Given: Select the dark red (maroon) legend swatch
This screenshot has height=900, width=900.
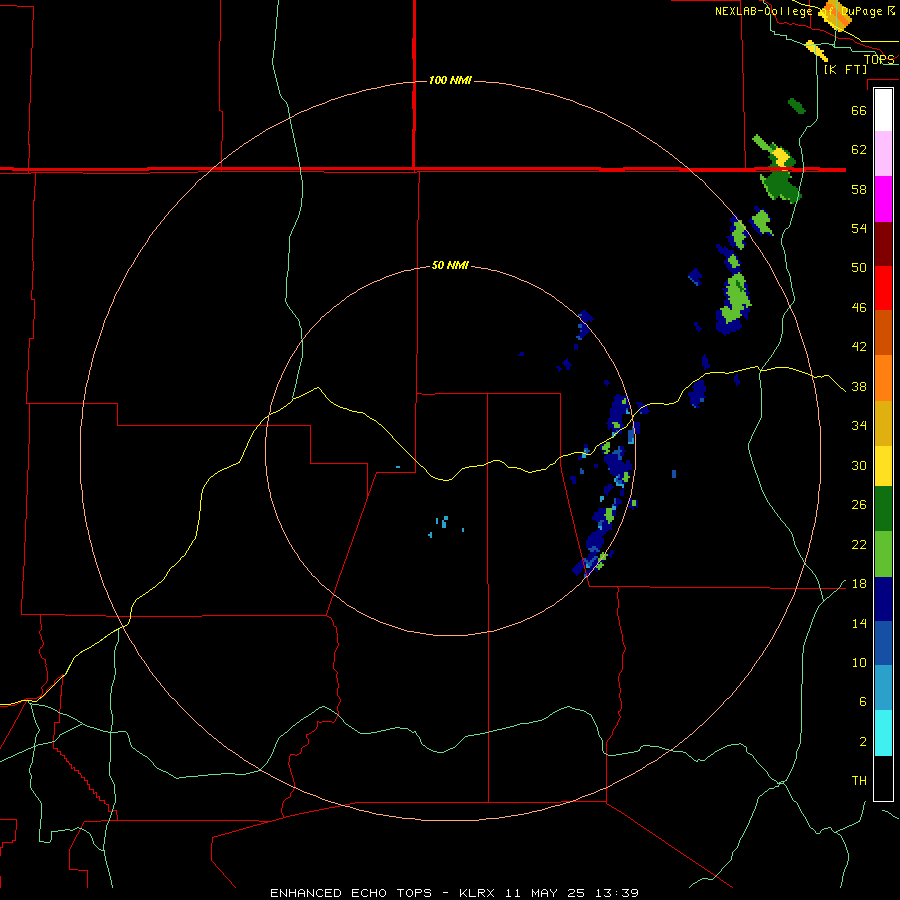Looking at the screenshot, I should click(883, 243).
